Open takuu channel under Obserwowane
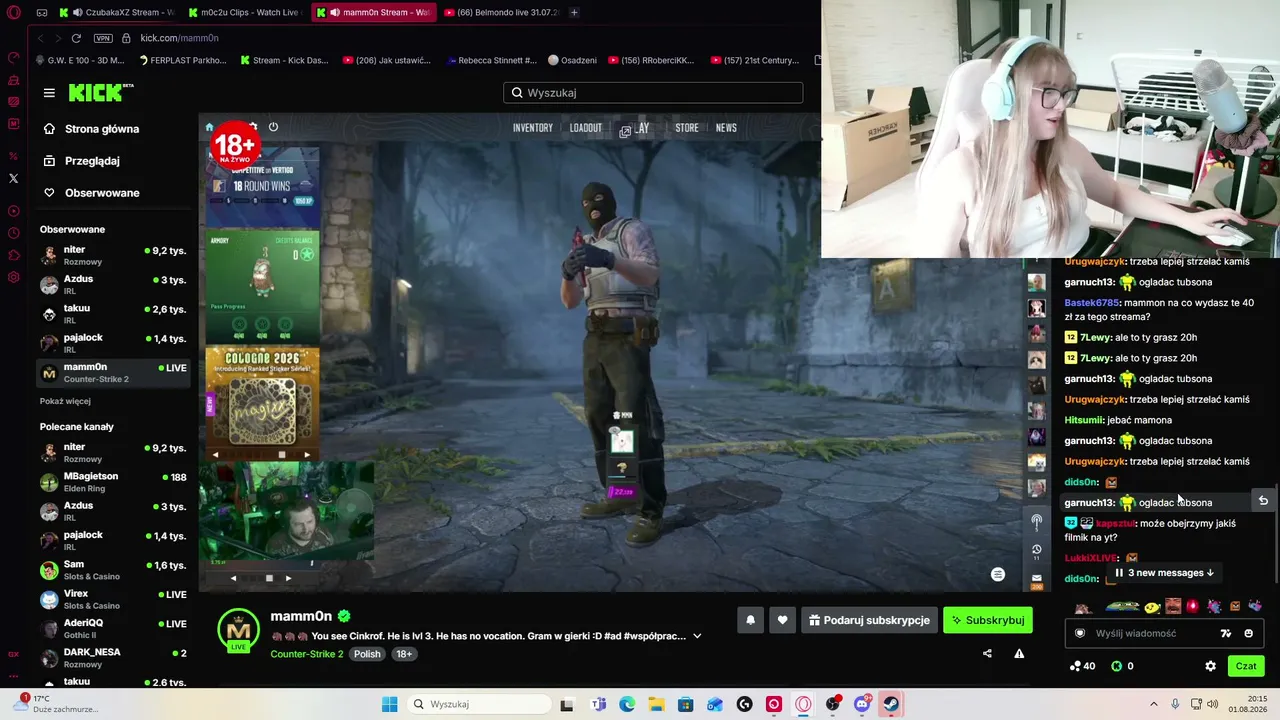This screenshot has width=1280, height=720. [x=113, y=314]
